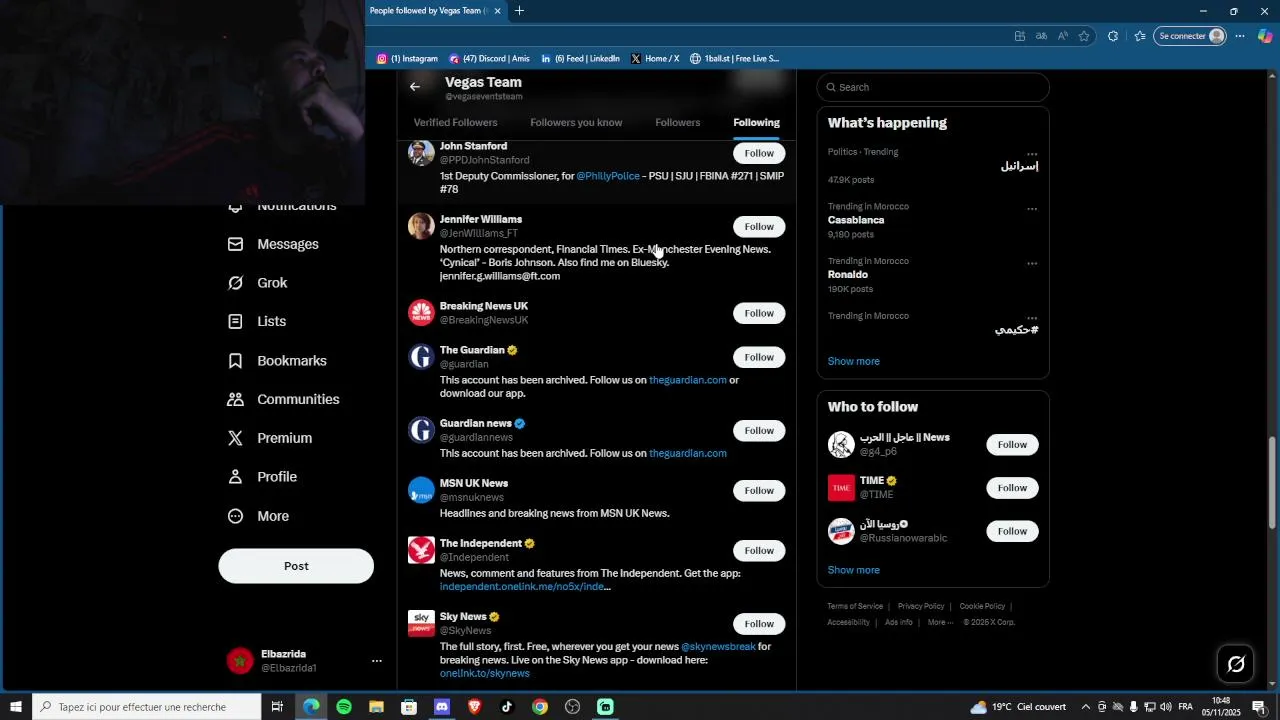The height and width of the screenshot is (720, 1280).
Task: Expand the More footer links menu
Action: click(939, 622)
